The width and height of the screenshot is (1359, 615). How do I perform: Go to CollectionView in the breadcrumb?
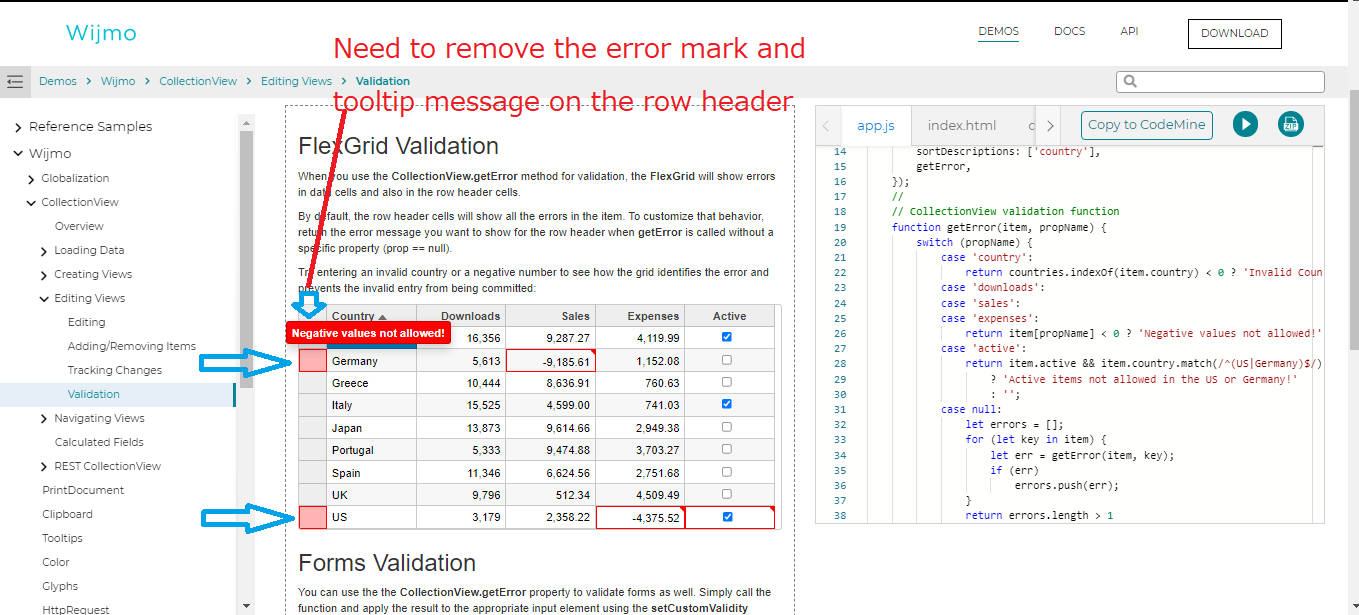[x=198, y=81]
